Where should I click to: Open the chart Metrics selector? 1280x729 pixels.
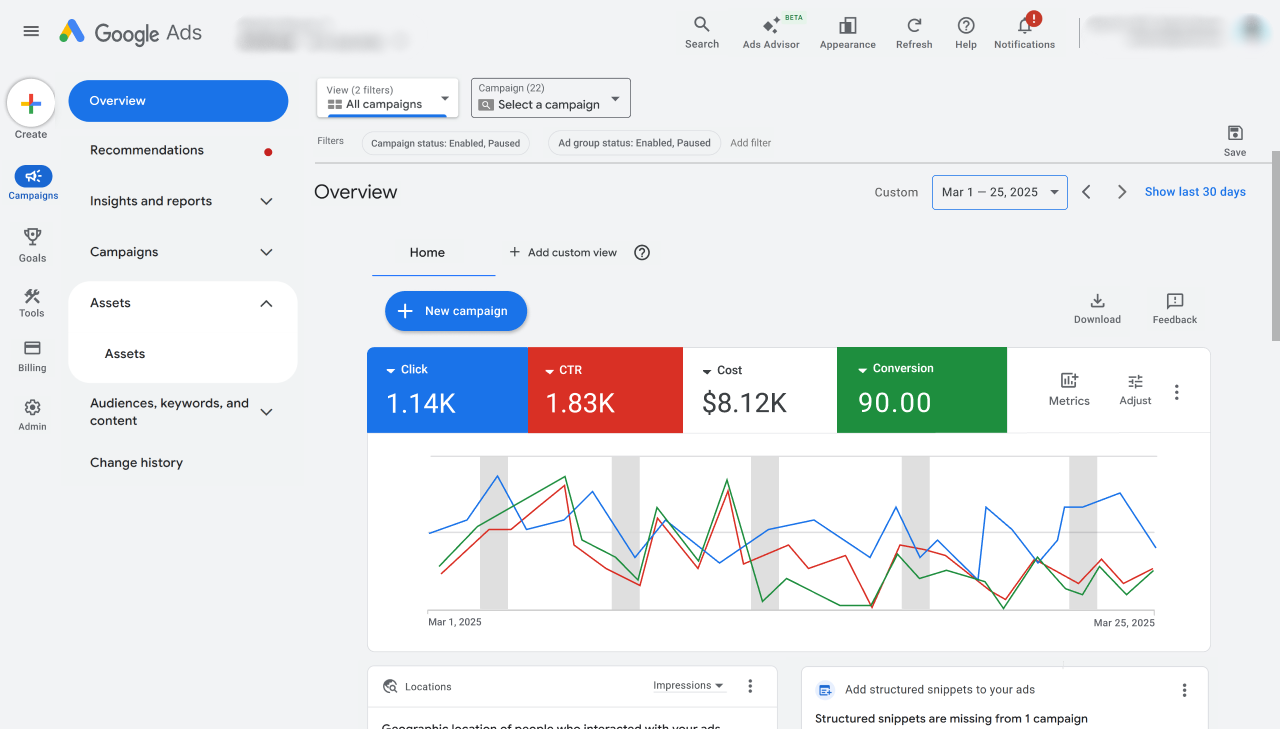[x=1069, y=389]
